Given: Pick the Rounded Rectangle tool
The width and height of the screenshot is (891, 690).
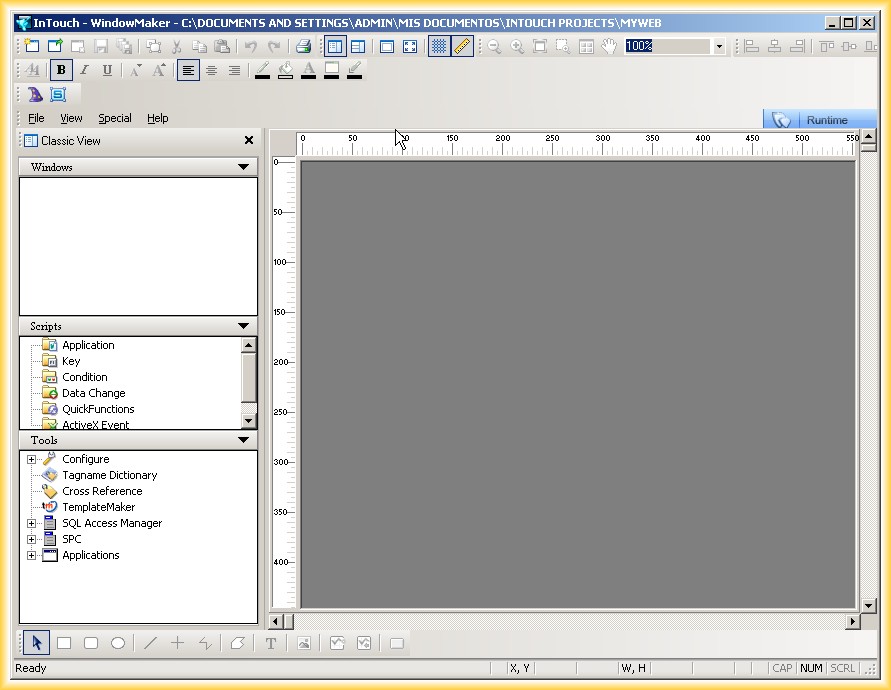Looking at the screenshot, I should click(x=91, y=643).
